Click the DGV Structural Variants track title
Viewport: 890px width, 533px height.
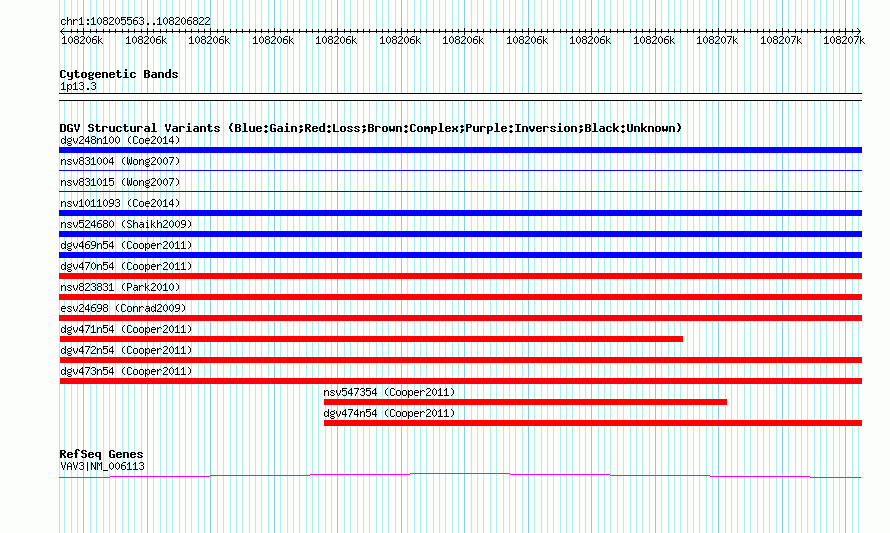point(370,128)
